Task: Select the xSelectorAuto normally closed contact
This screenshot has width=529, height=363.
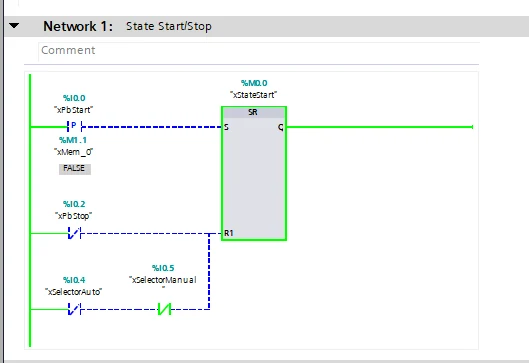Action: (x=74, y=309)
